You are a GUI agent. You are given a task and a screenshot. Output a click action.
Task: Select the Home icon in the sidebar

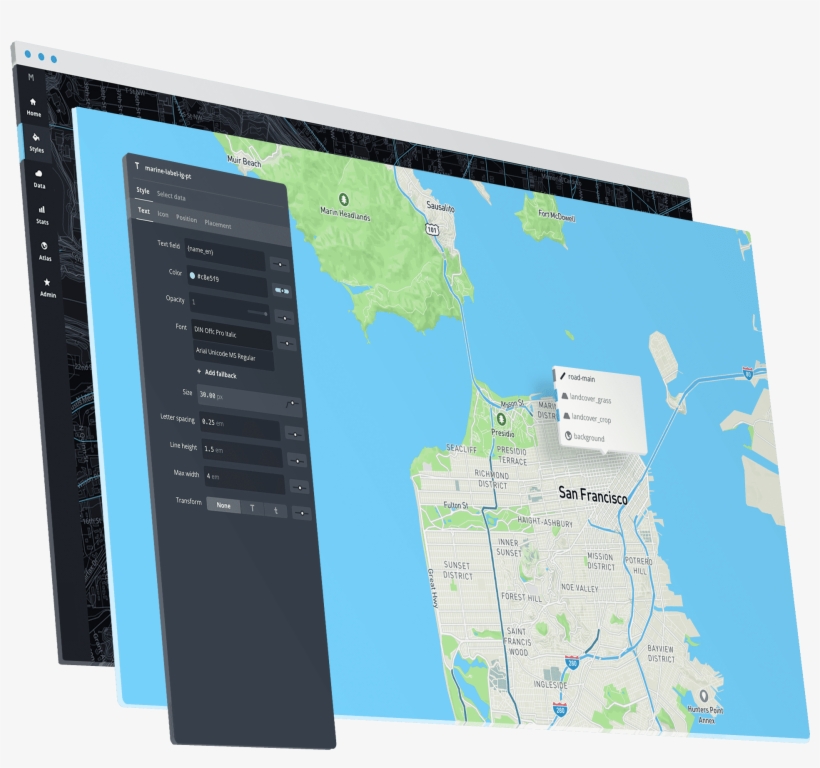click(33, 103)
